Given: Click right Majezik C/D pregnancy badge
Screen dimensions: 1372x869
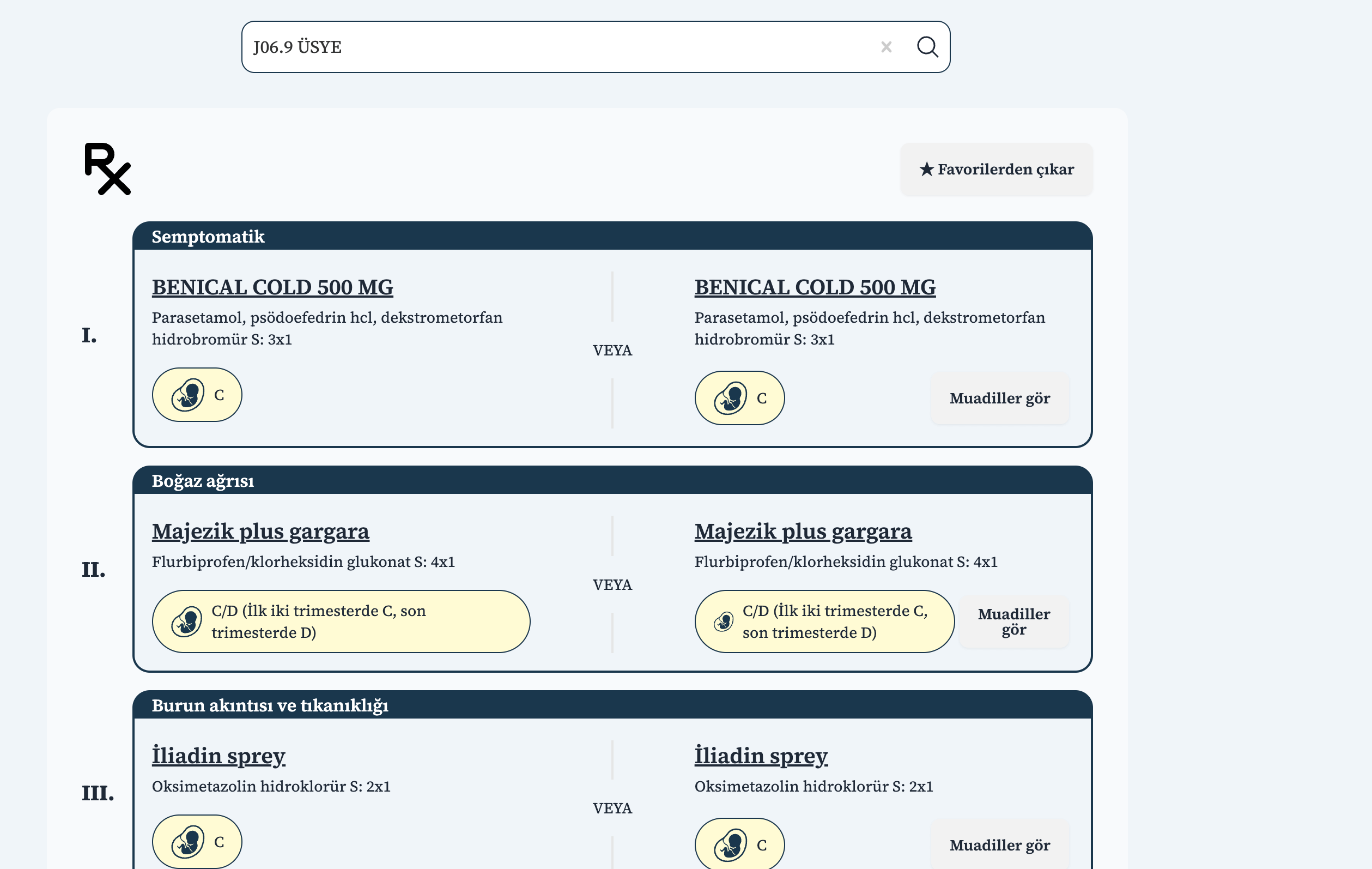Looking at the screenshot, I should [x=824, y=621].
